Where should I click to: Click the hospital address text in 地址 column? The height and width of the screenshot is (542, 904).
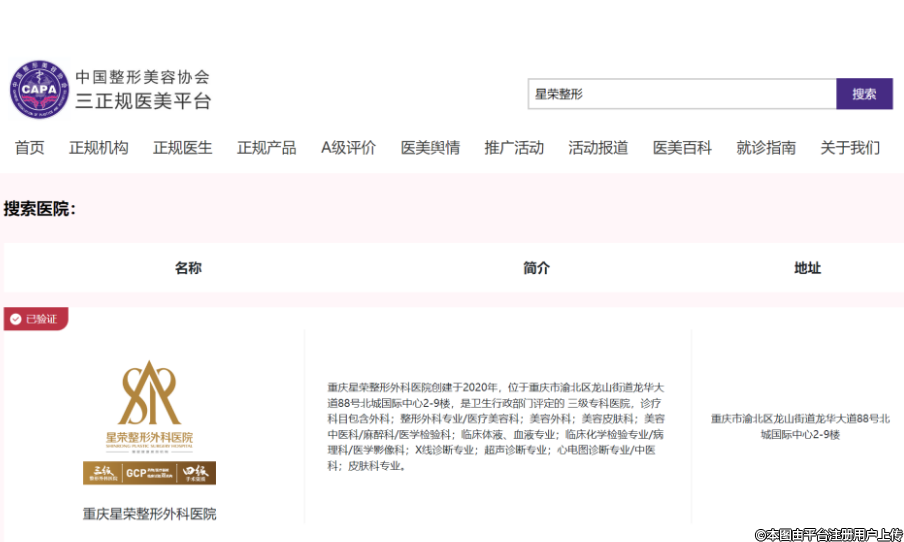pos(799,427)
